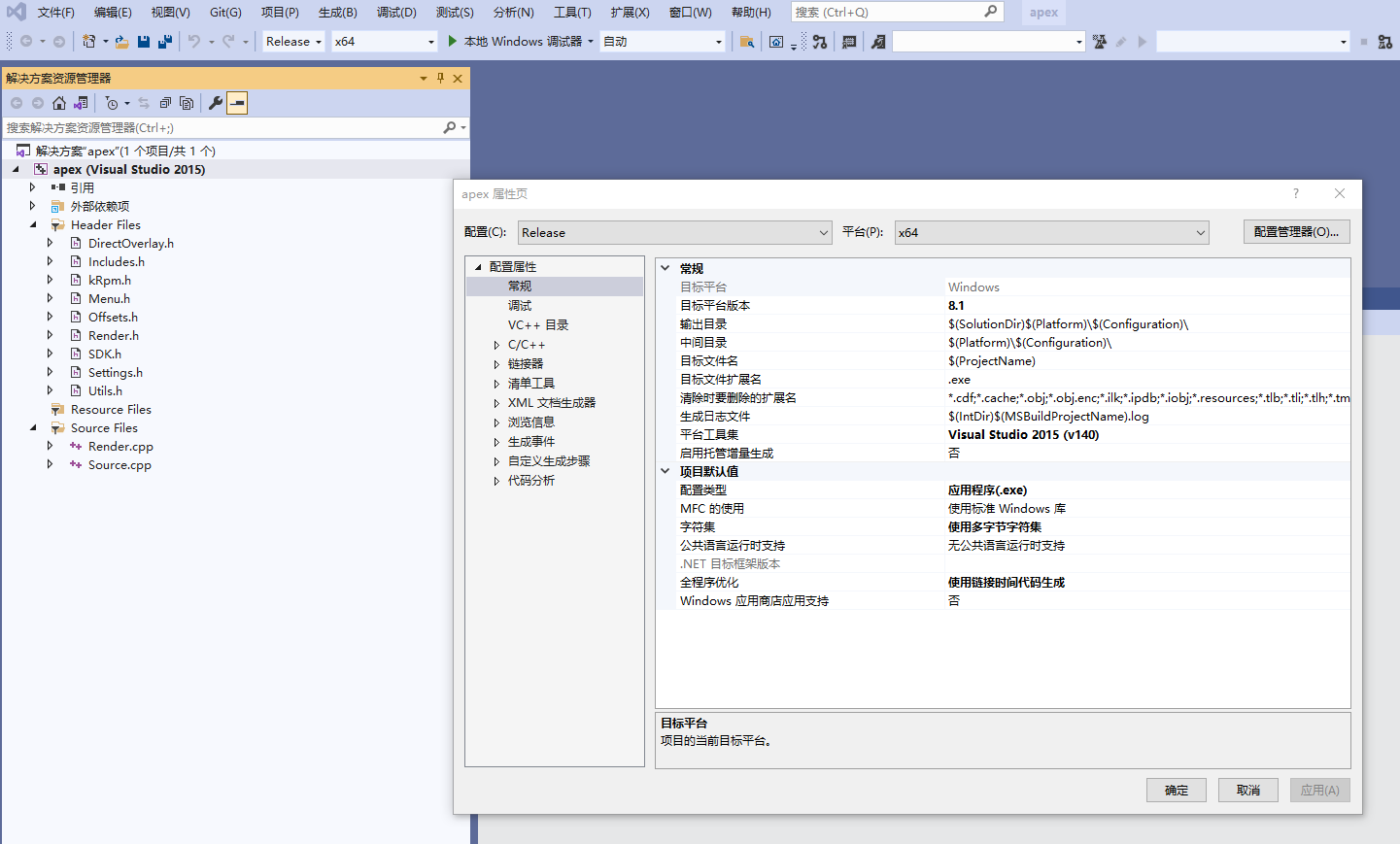
Task: Click the undo arrow in toolbar
Action: click(x=194, y=42)
